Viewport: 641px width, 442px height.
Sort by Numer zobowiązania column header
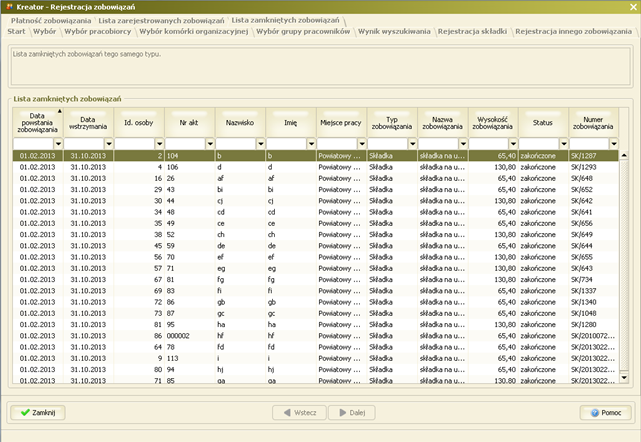point(593,123)
